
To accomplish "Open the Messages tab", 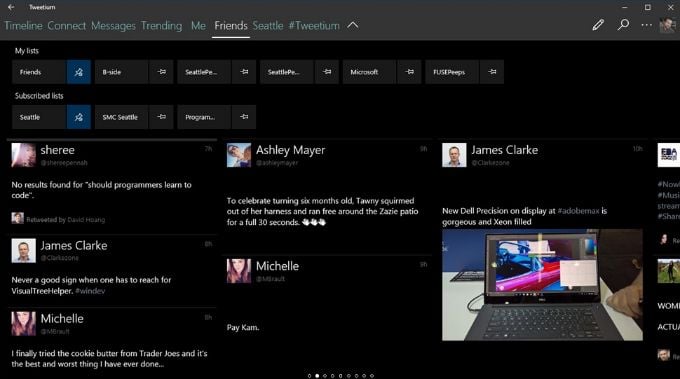I will point(113,26).
